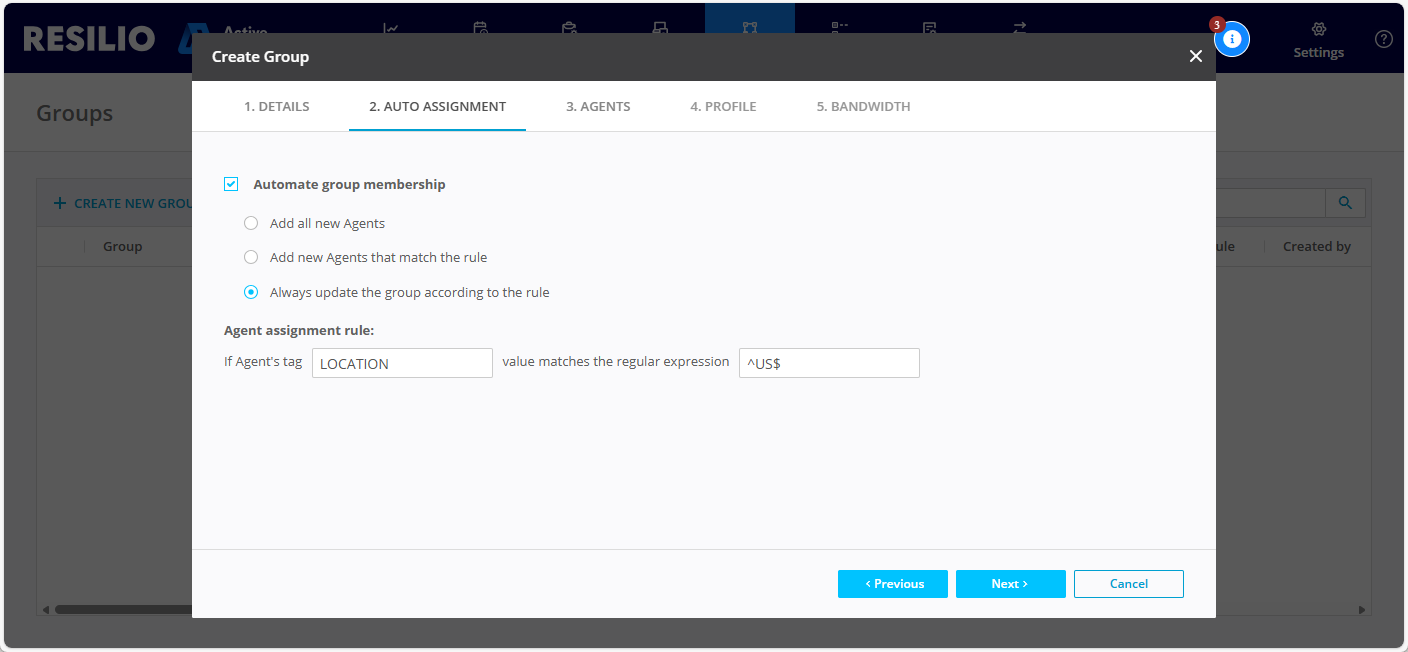The width and height of the screenshot is (1408, 652).
Task: Click the transfers arrows icon in navbar
Action: point(1019,28)
